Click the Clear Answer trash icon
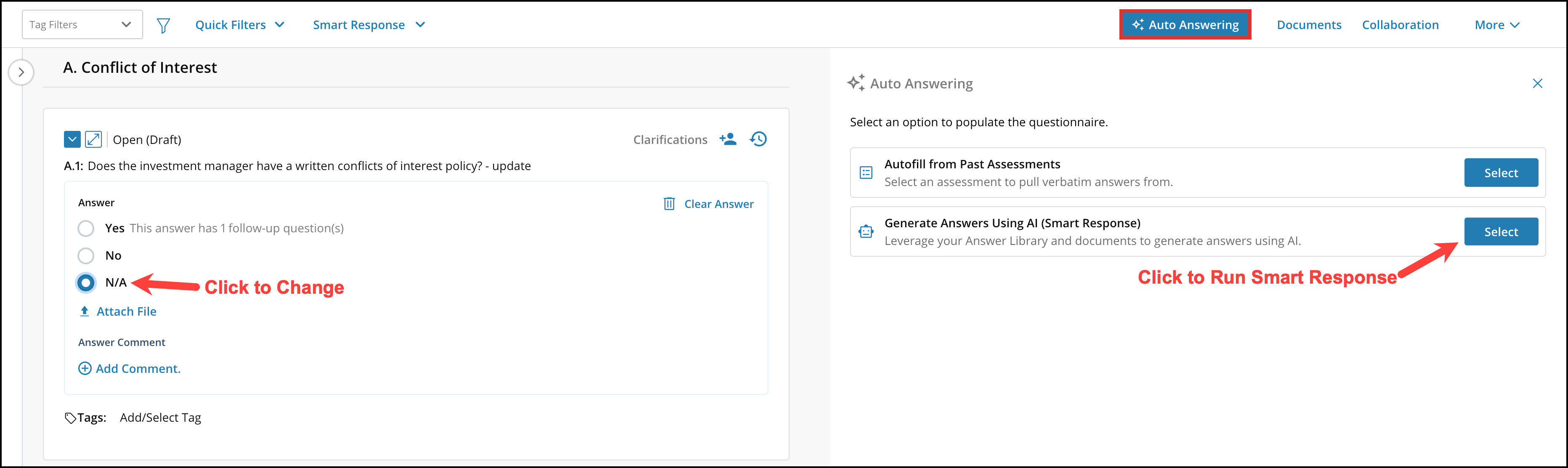The width and height of the screenshot is (1568, 468). [x=669, y=204]
